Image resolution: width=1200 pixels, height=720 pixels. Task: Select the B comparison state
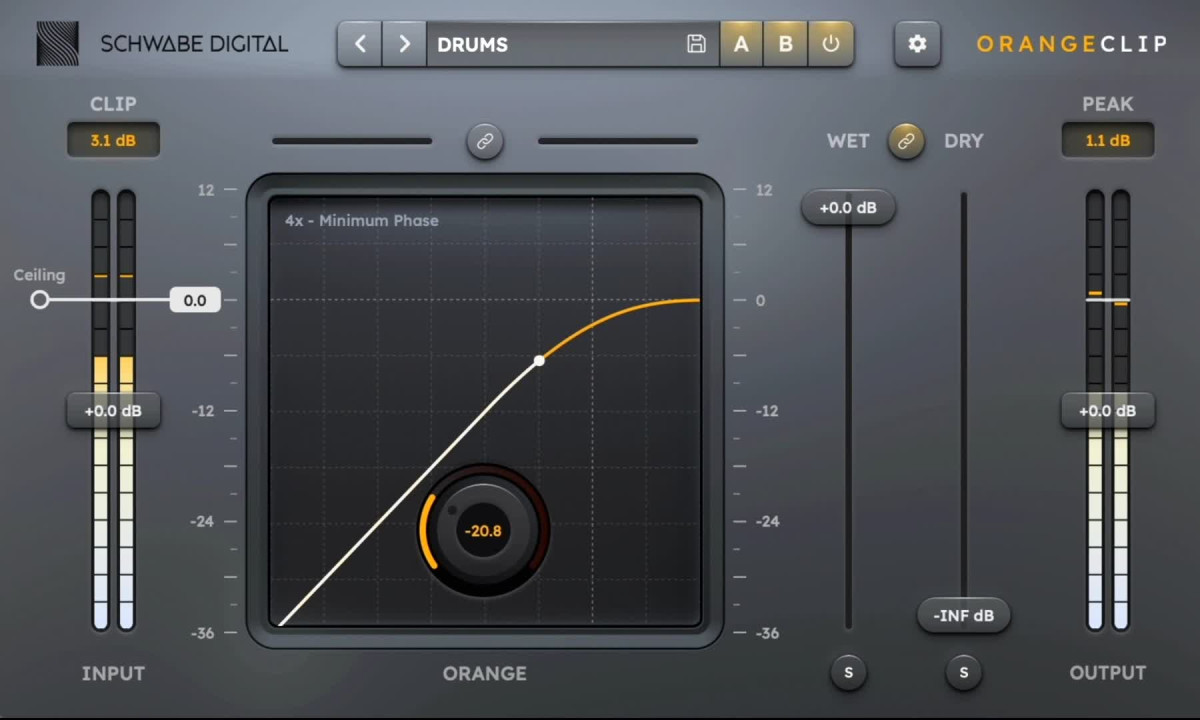click(785, 44)
